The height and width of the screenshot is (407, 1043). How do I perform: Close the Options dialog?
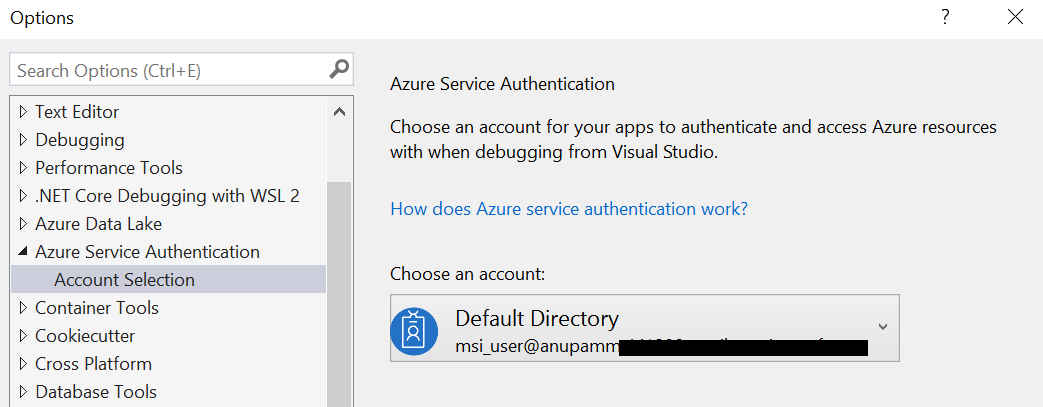click(x=1015, y=17)
